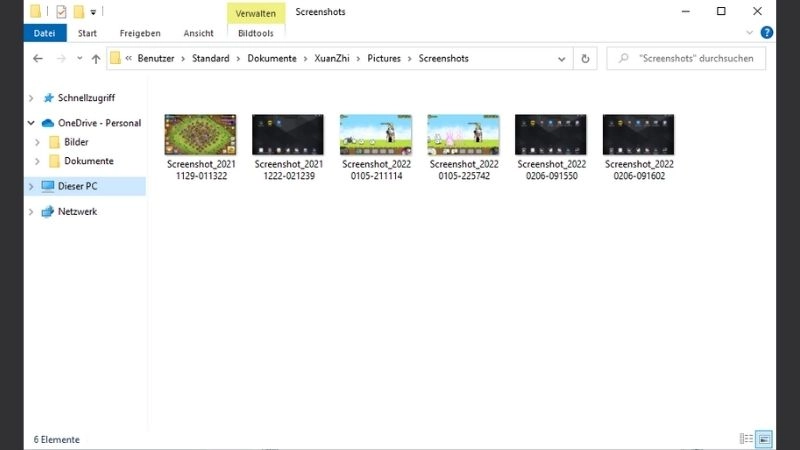Open recent locations dropdown arrow

[x=80, y=58]
